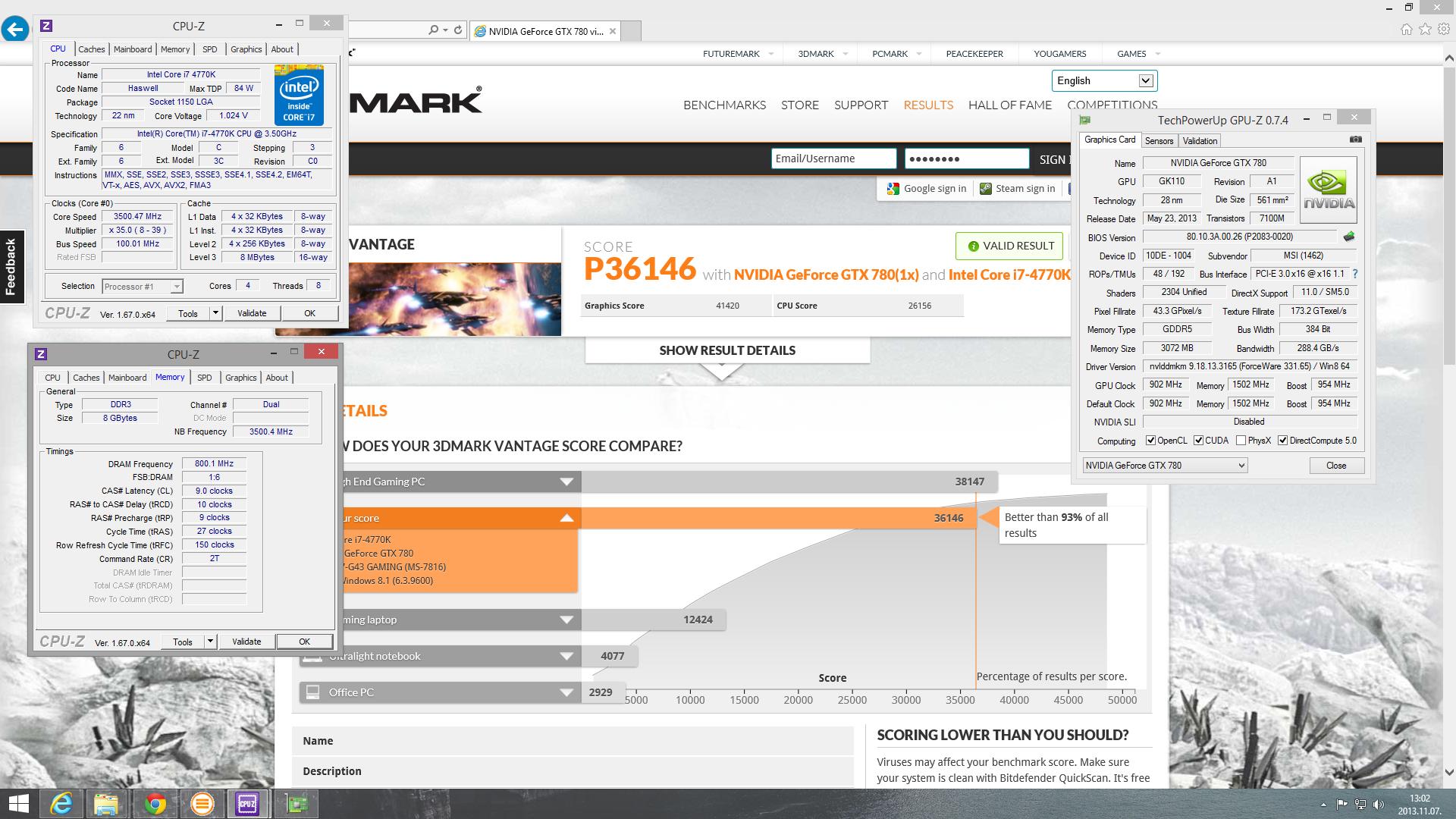Click the browser favorites star icon
The image size is (1456, 819).
click(1425, 30)
